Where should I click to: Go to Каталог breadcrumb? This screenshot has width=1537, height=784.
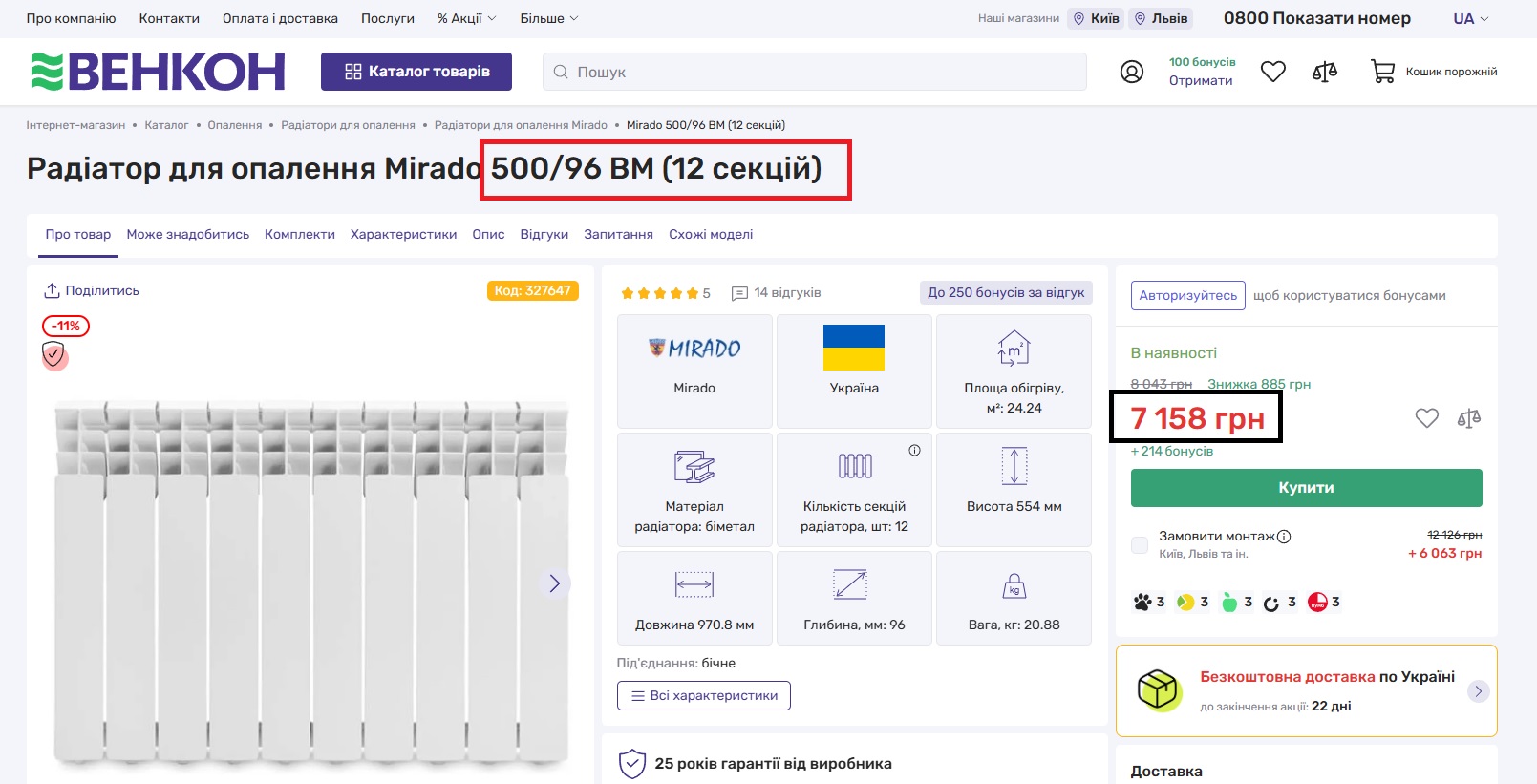click(166, 125)
